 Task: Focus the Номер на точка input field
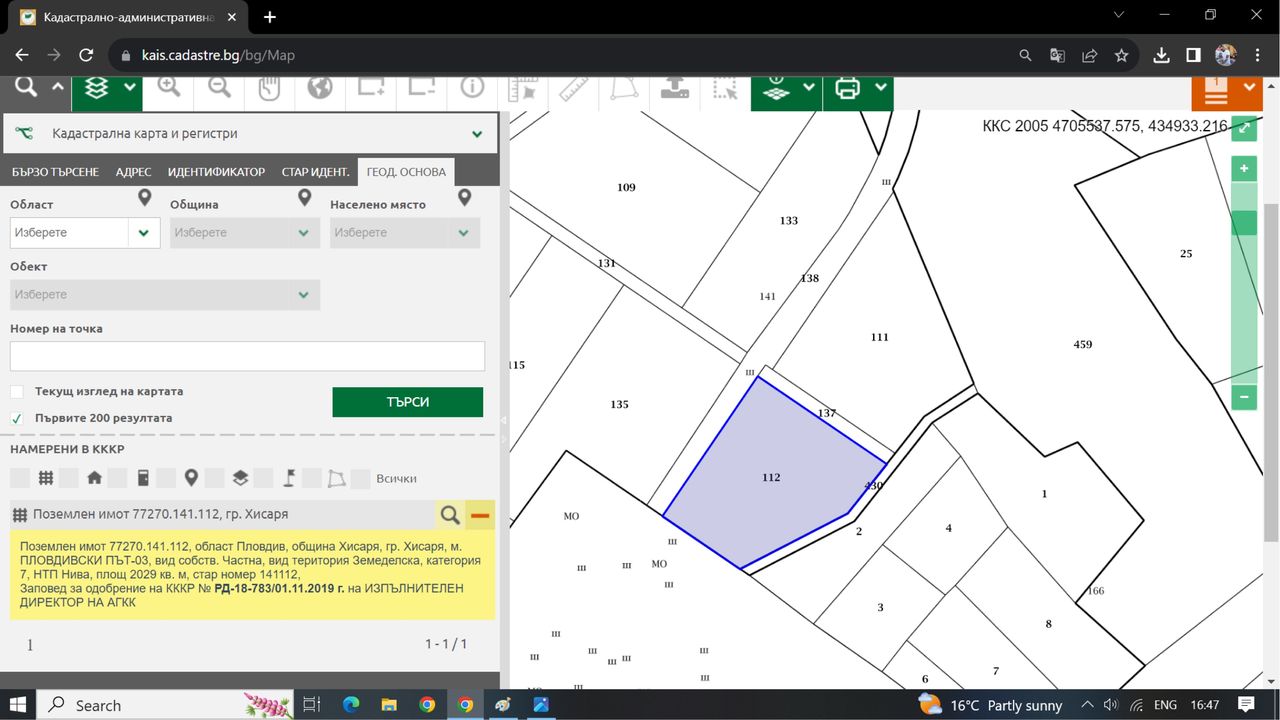(247, 356)
